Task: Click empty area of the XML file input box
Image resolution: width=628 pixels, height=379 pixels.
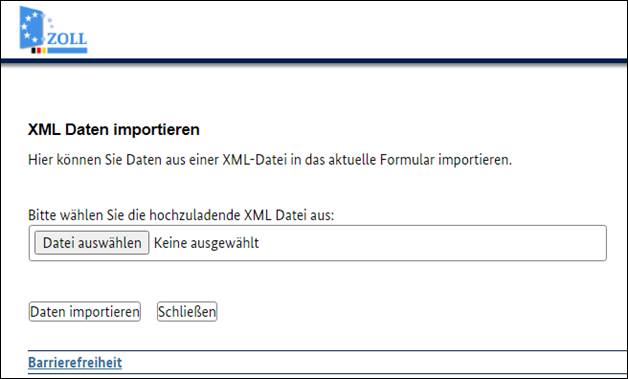Action: (433, 243)
